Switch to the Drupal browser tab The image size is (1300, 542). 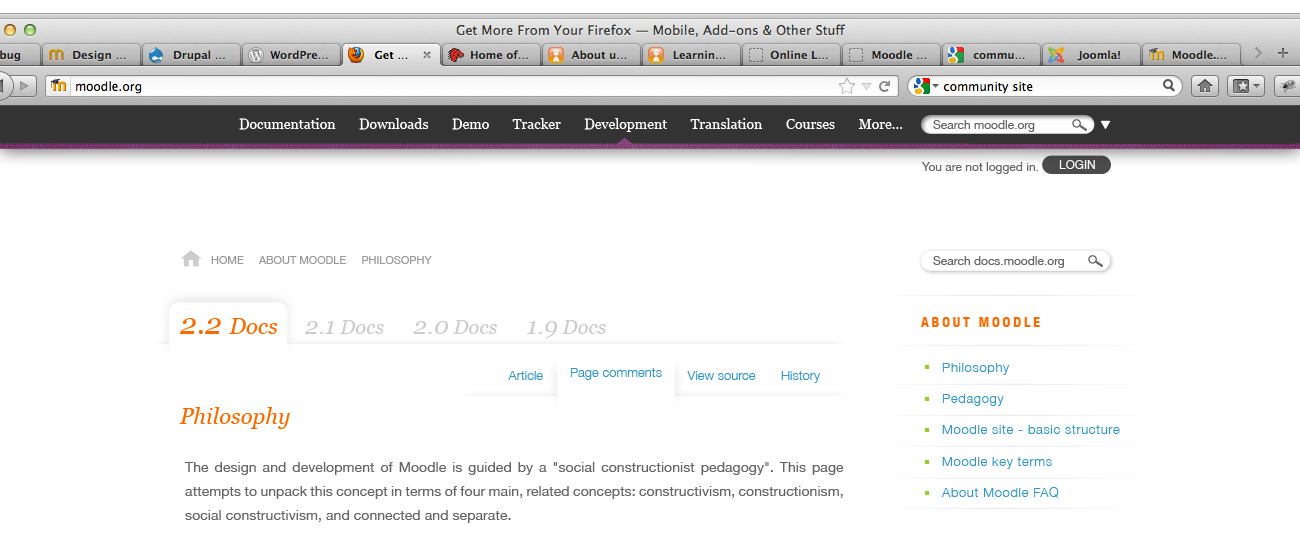point(190,55)
